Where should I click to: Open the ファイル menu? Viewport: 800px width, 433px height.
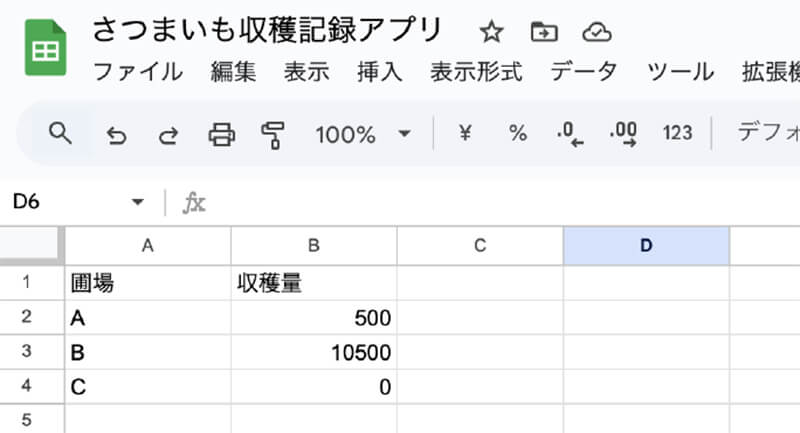(137, 72)
